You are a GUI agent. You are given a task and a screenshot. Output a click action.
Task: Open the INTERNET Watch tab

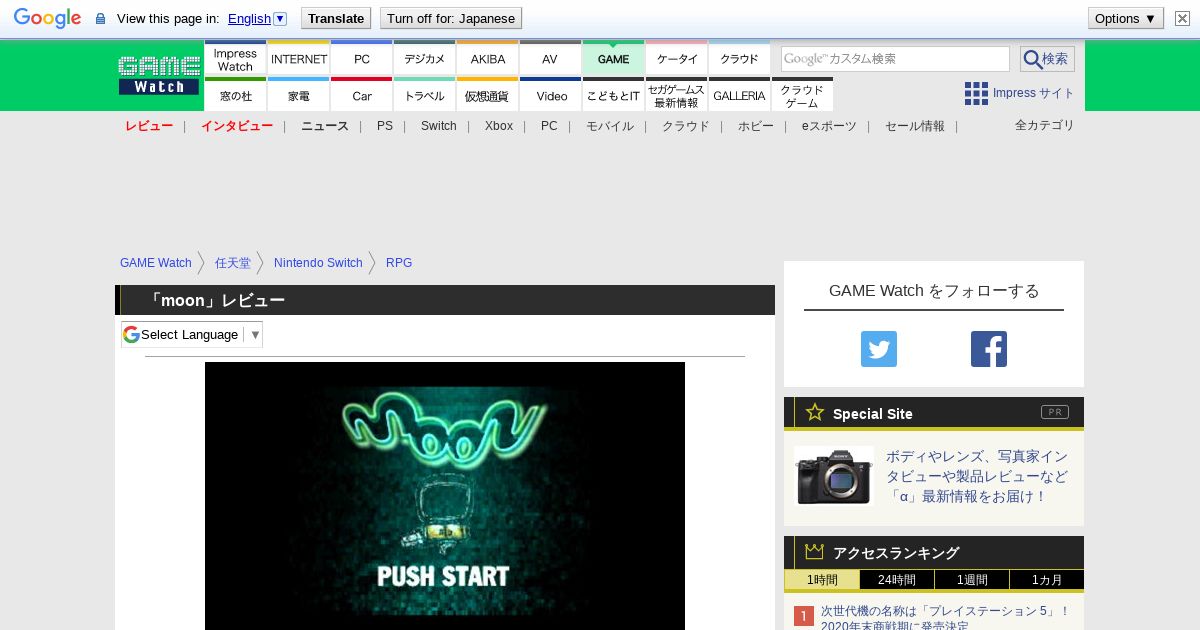coord(298,58)
